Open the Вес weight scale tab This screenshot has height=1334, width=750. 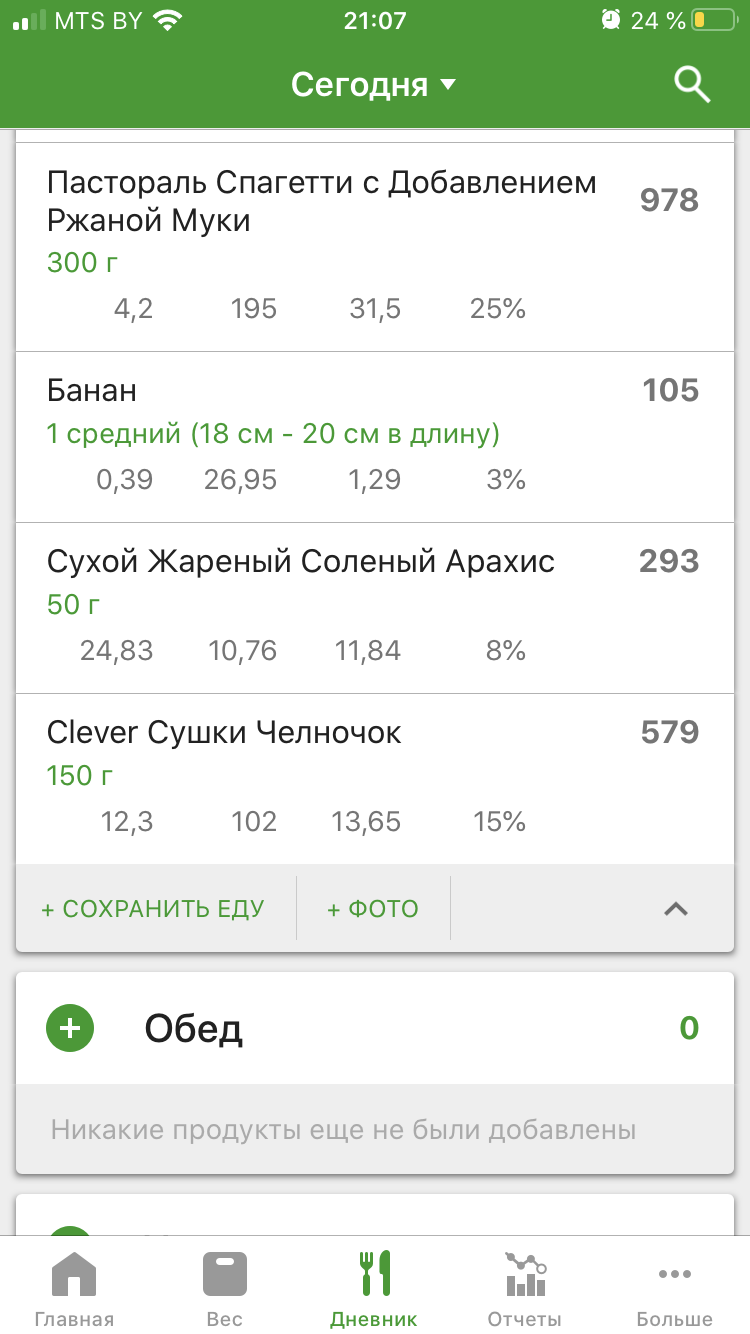224,1289
